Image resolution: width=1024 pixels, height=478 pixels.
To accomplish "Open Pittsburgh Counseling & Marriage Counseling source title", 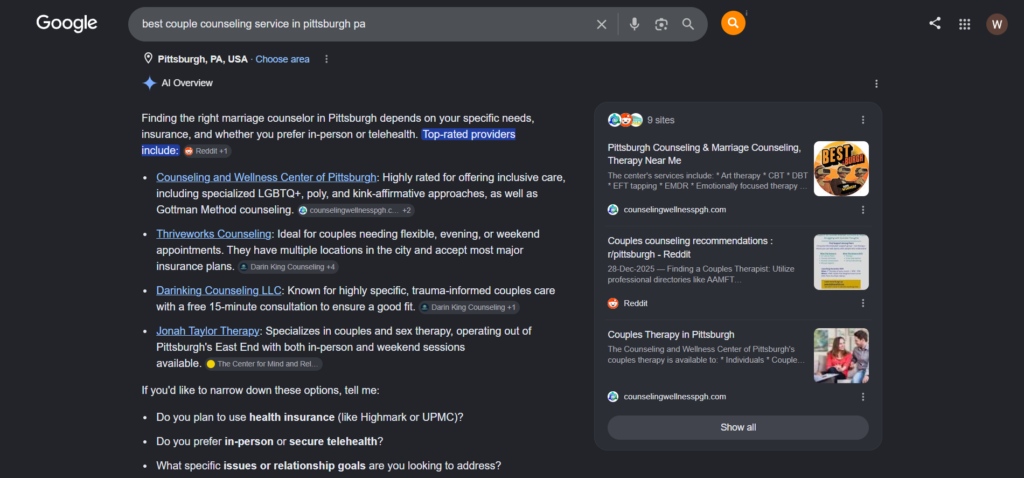I will click(x=704, y=153).
